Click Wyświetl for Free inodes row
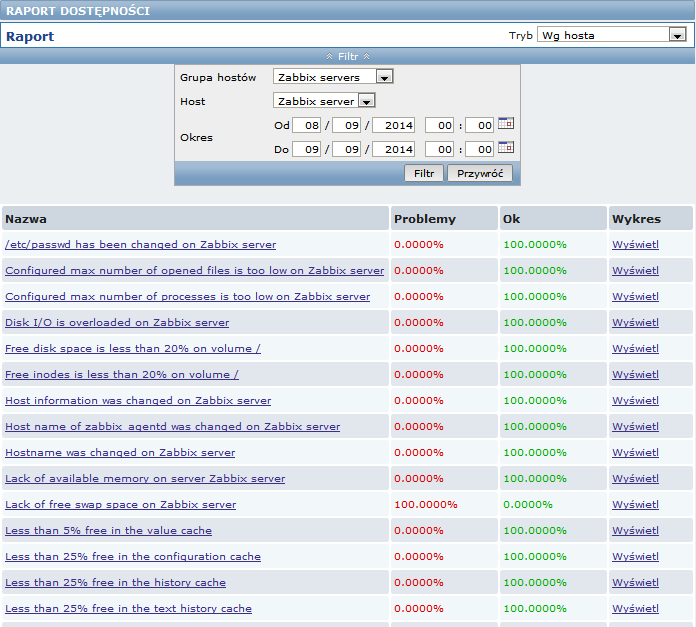This screenshot has width=696, height=627. click(x=635, y=375)
